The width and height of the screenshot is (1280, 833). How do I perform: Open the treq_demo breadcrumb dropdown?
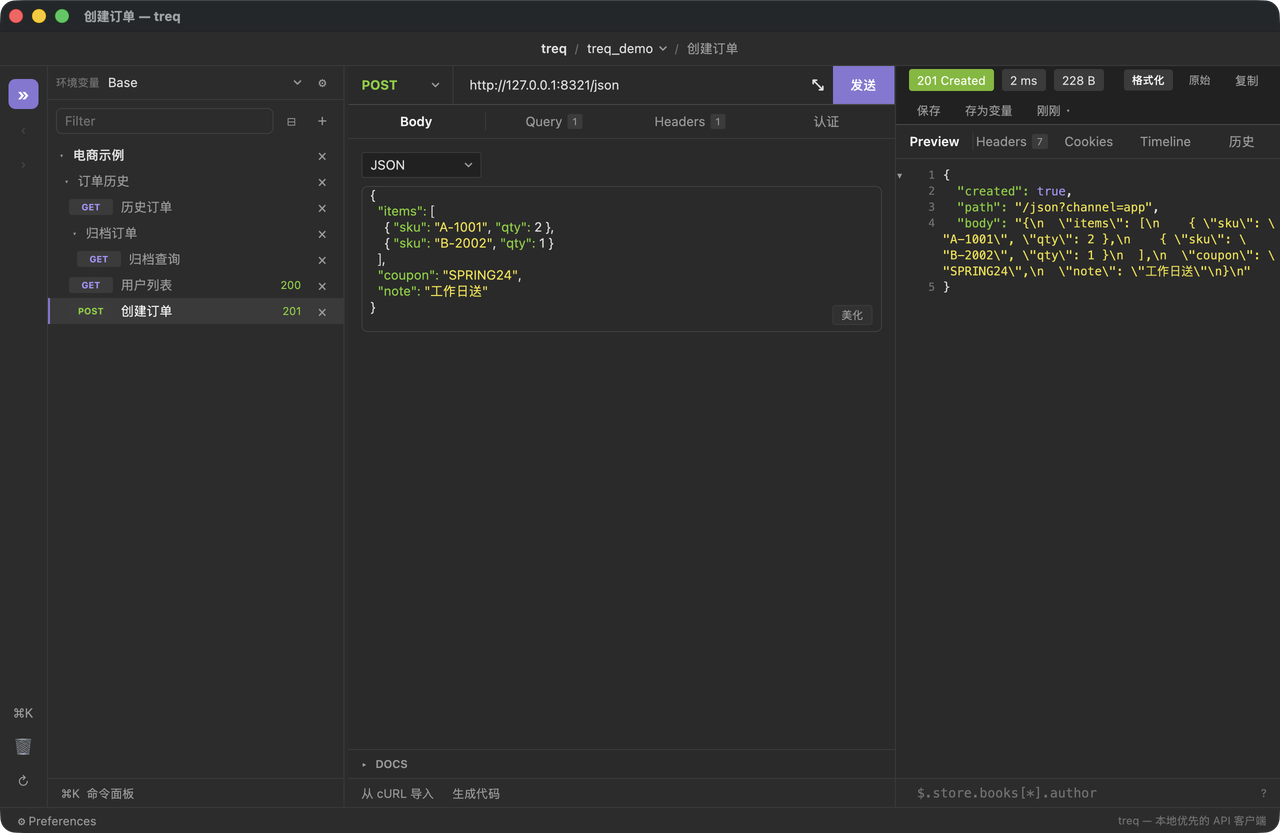click(x=627, y=48)
